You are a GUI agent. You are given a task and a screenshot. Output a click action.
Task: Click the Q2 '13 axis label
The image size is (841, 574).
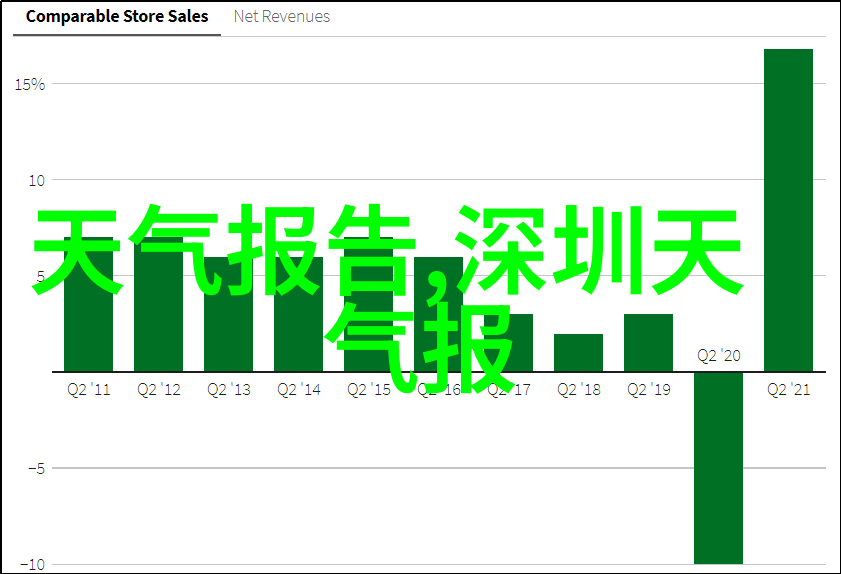pyautogui.click(x=229, y=389)
